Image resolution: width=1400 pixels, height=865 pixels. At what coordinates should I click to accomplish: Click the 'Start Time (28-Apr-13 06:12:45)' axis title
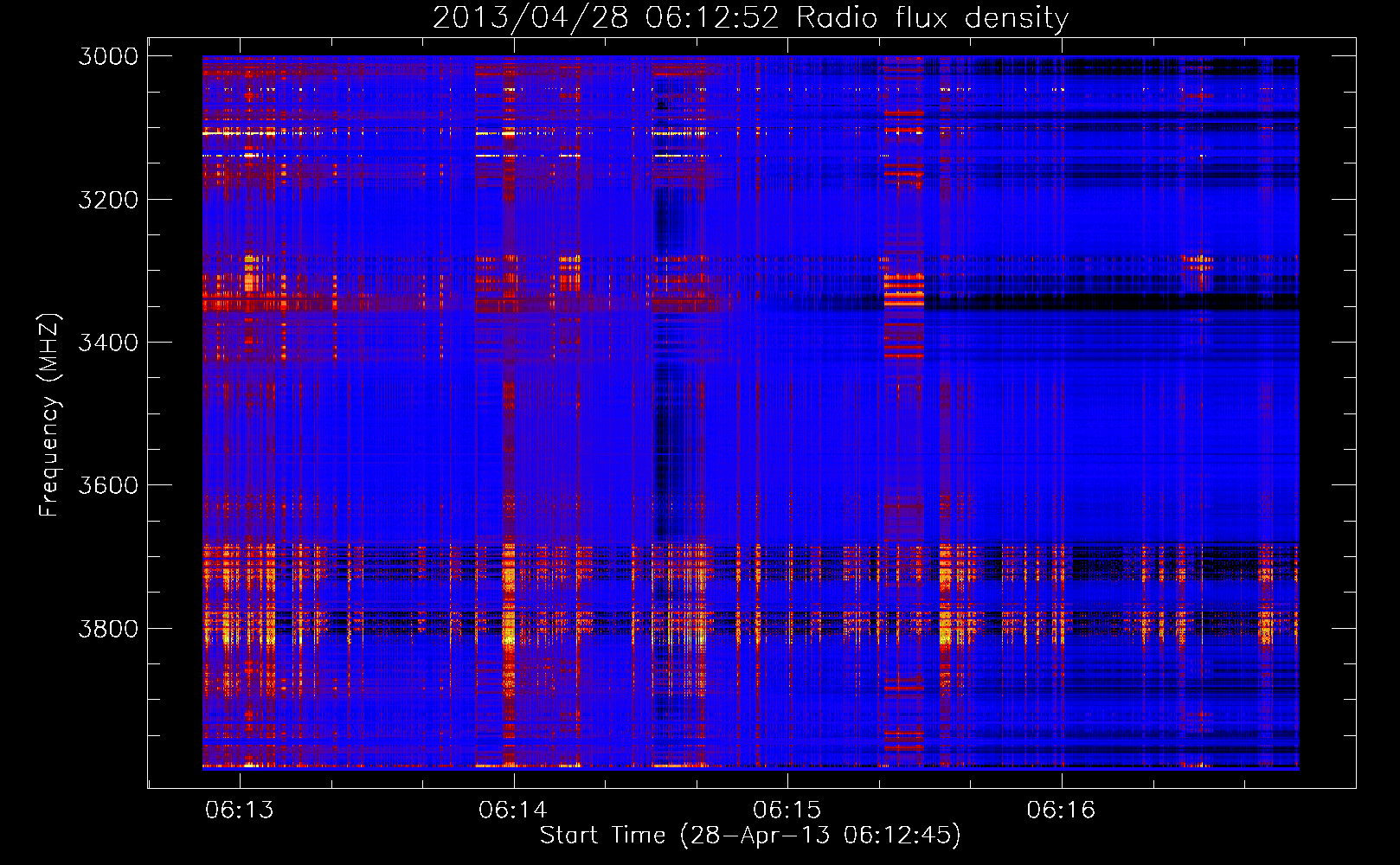click(750, 836)
